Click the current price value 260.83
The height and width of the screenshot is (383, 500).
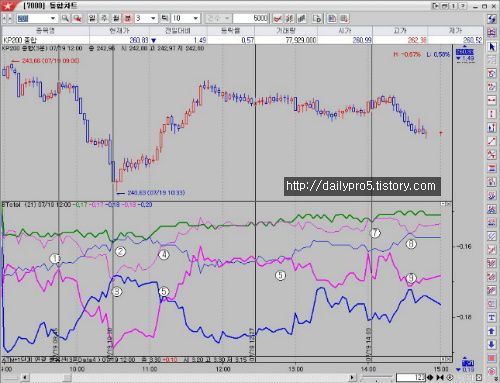pyautogui.click(x=139, y=40)
